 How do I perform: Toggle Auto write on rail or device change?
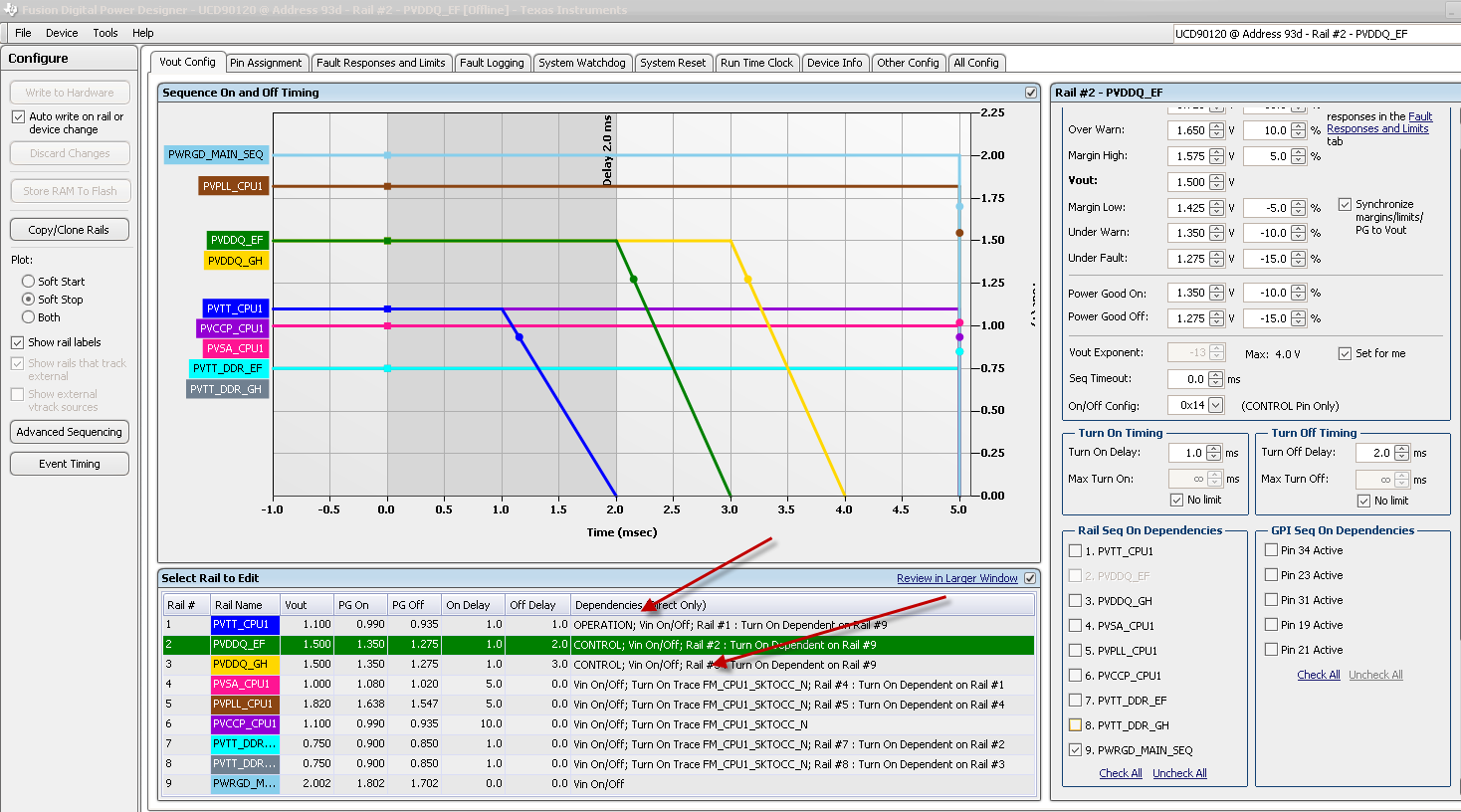point(18,116)
